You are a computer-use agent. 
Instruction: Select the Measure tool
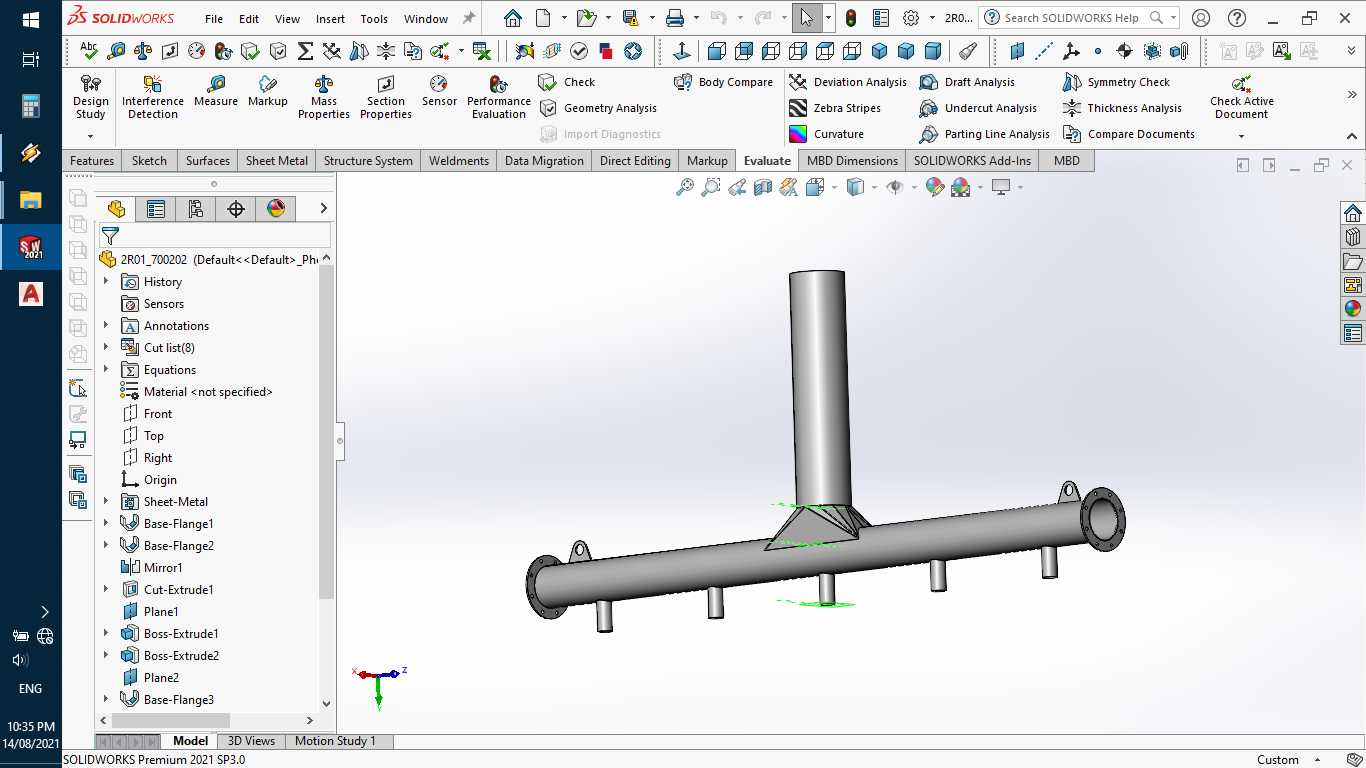[x=216, y=91]
